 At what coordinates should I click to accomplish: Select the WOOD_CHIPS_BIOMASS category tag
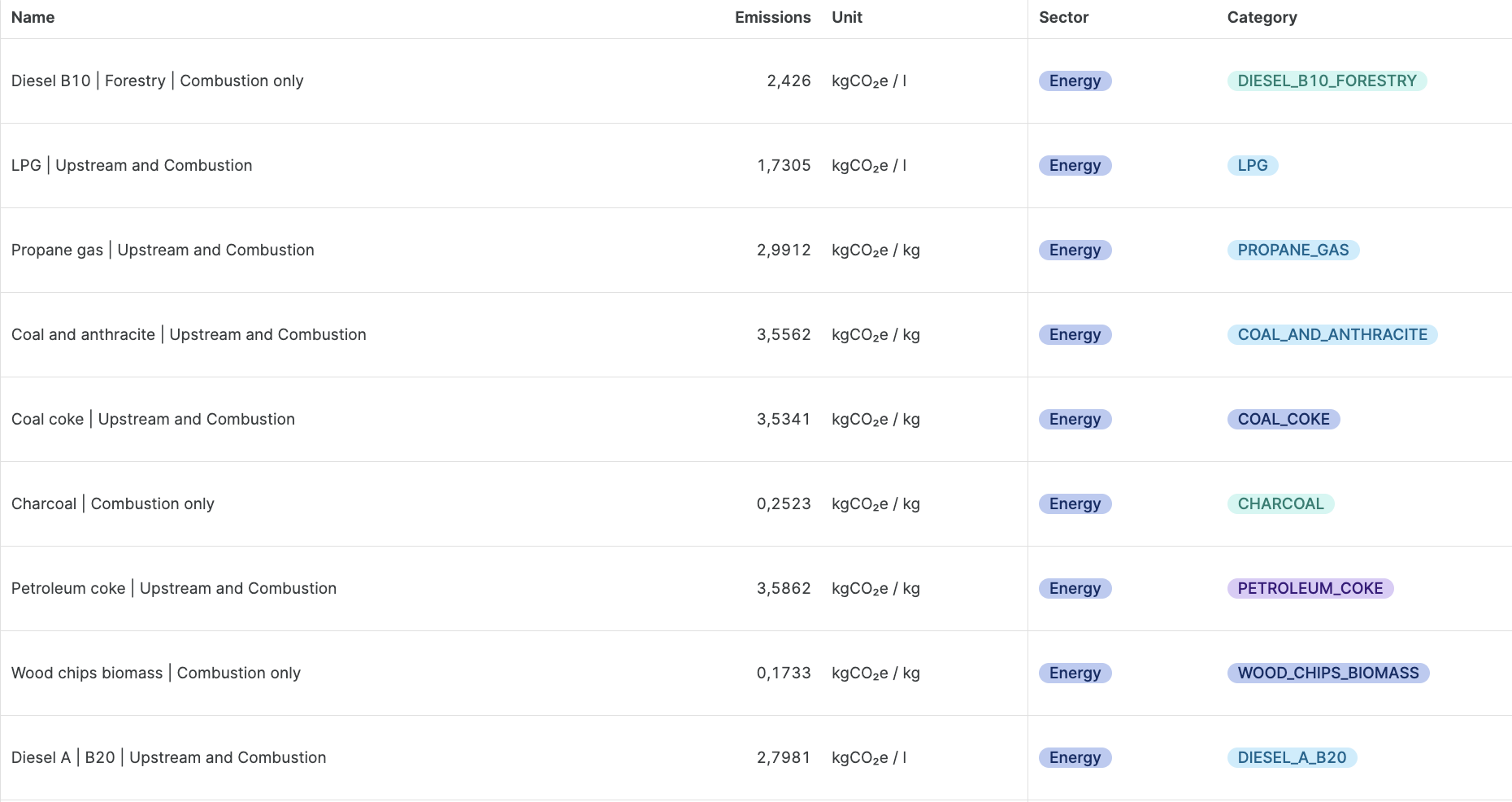[x=1328, y=673]
